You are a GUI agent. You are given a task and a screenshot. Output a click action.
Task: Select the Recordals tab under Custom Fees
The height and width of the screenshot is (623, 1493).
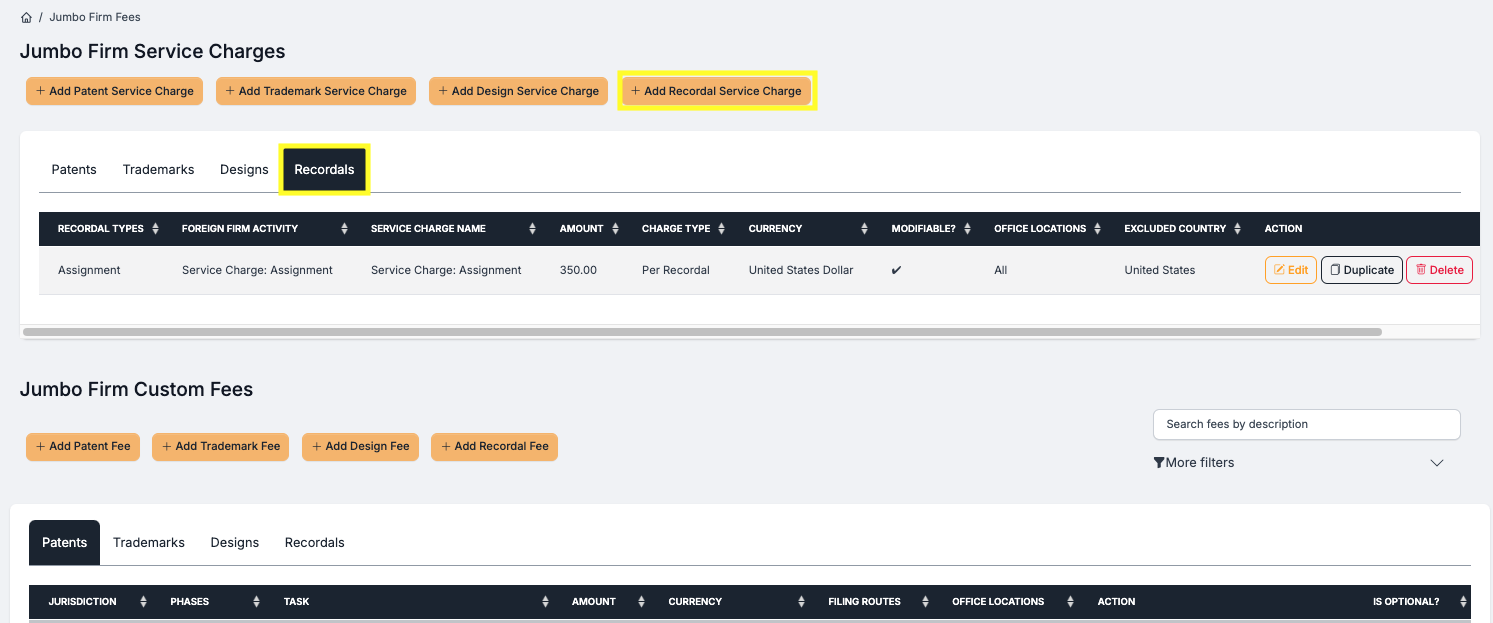(x=314, y=542)
